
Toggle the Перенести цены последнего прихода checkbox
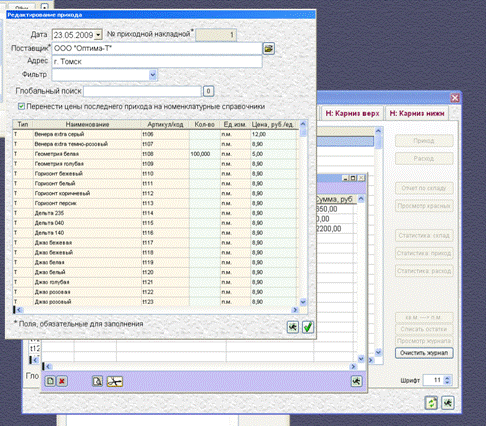pyautogui.click(x=21, y=106)
